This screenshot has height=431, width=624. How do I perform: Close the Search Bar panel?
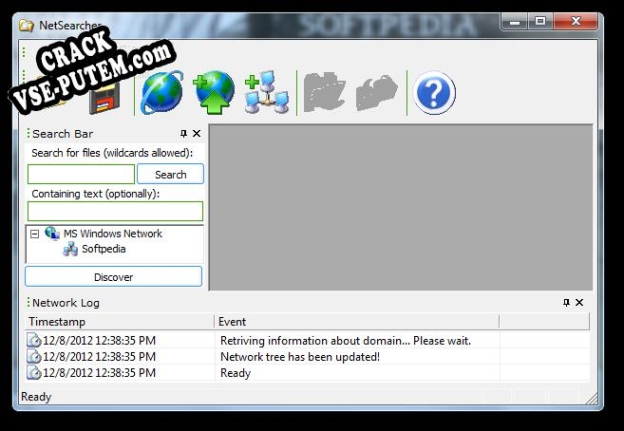pyautogui.click(x=197, y=134)
